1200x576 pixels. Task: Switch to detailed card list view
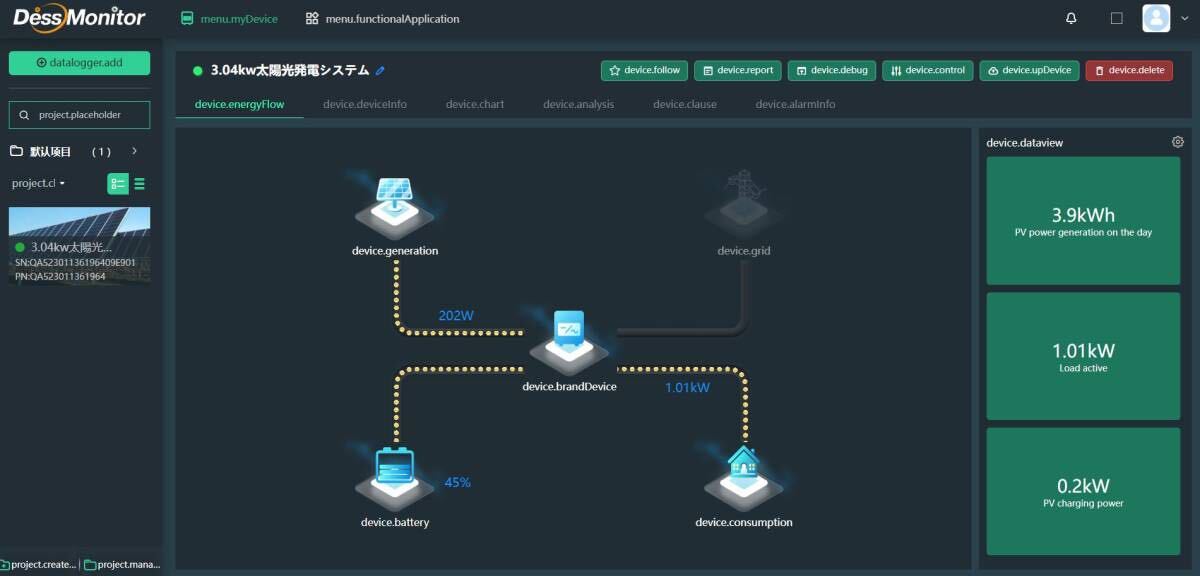[x=118, y=184]
